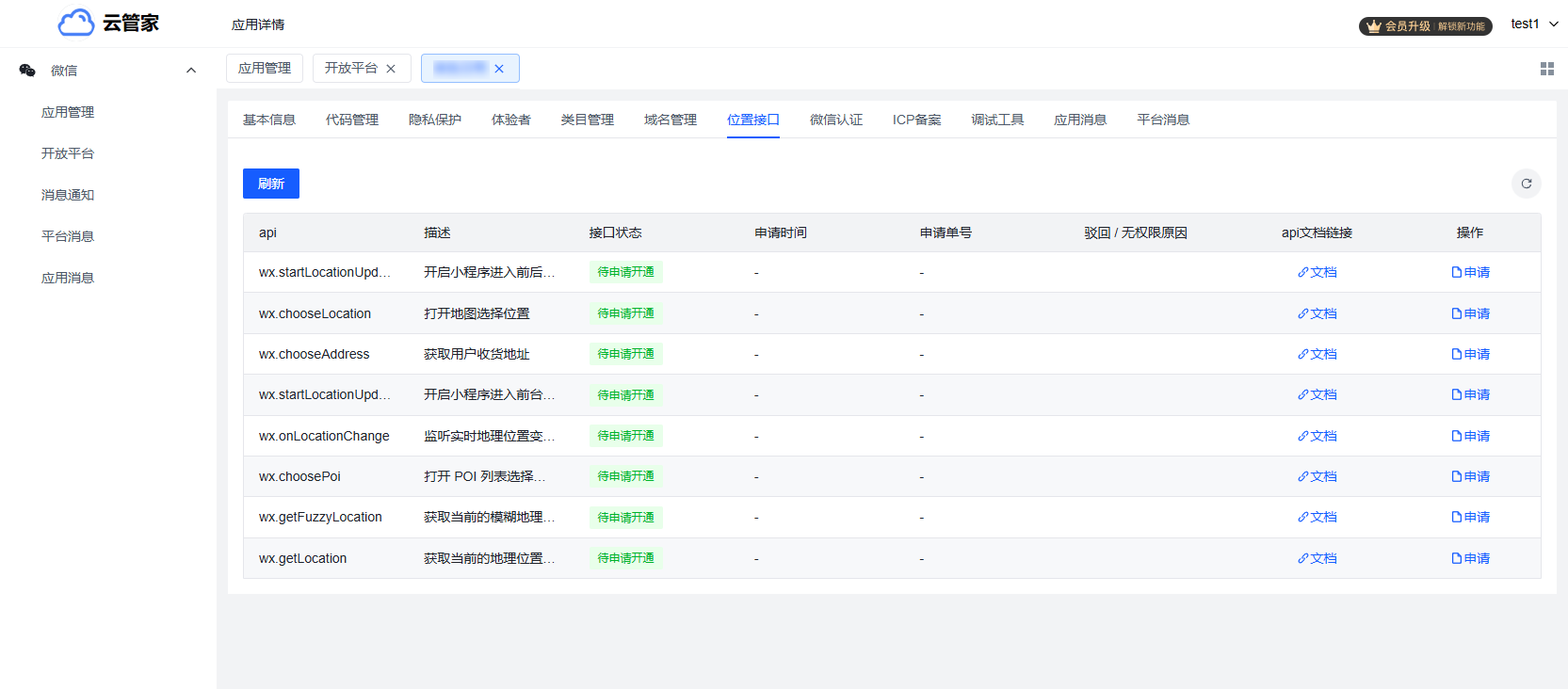
Task: Select the wx.getFuzzyLocation api cell
Action: pyautogui.click(x=320, y=517)
